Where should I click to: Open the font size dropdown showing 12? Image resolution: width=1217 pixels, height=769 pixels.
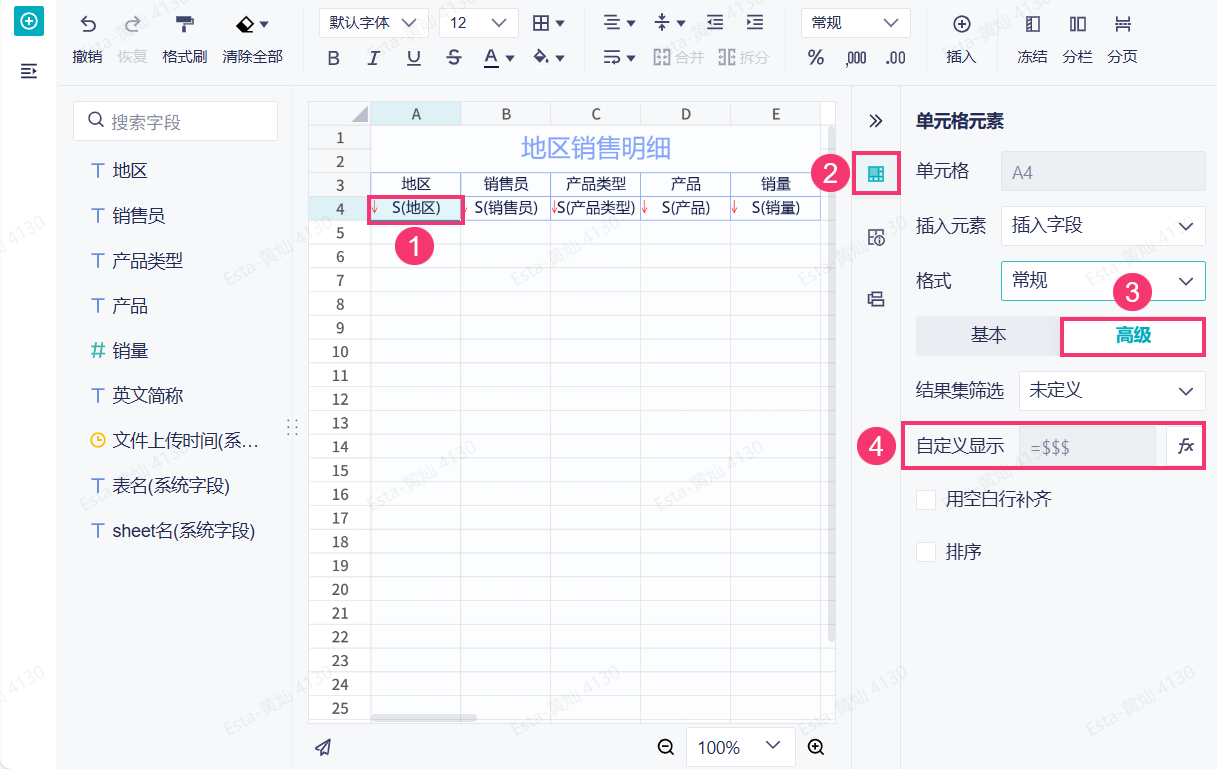(479, 23)
